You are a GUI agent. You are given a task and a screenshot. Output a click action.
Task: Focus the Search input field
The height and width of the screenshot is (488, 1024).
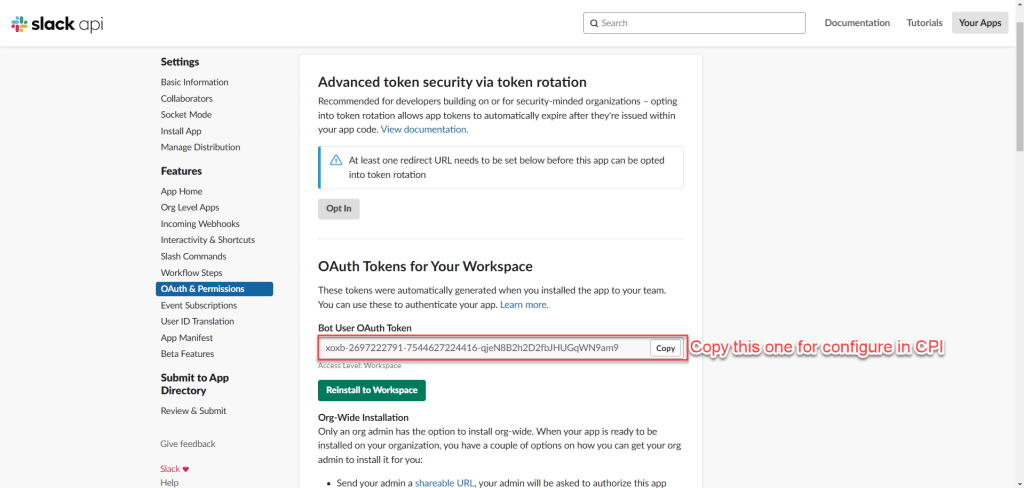coord(700,23)
